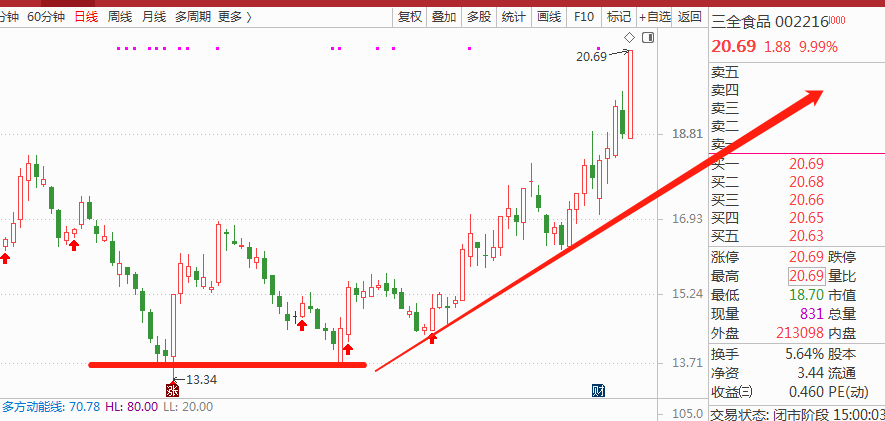Click the 最高 boxed value 20.69

pyautogui.click(x=806, y=276)
